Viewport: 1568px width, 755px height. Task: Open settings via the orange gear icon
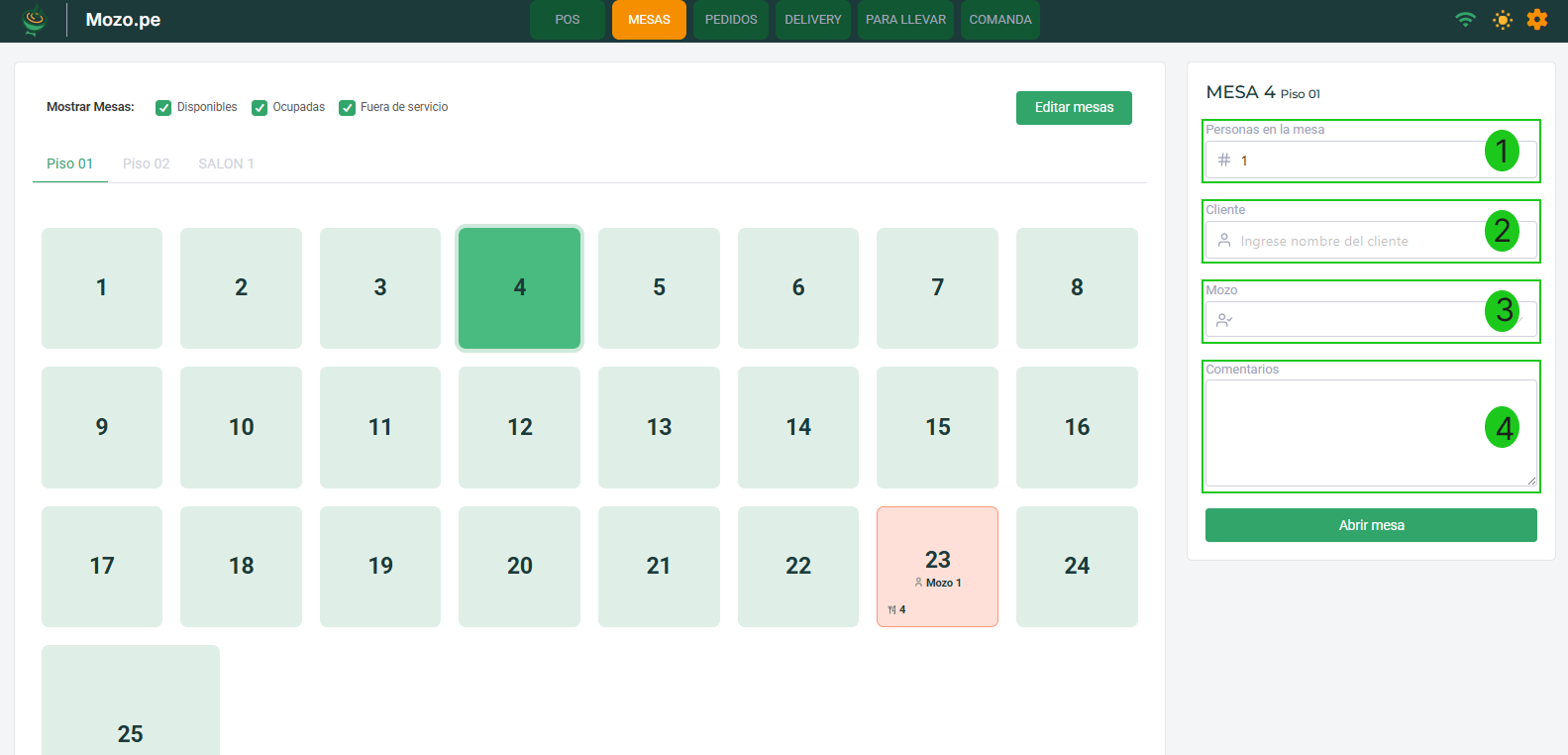(x=1536, y=20)
